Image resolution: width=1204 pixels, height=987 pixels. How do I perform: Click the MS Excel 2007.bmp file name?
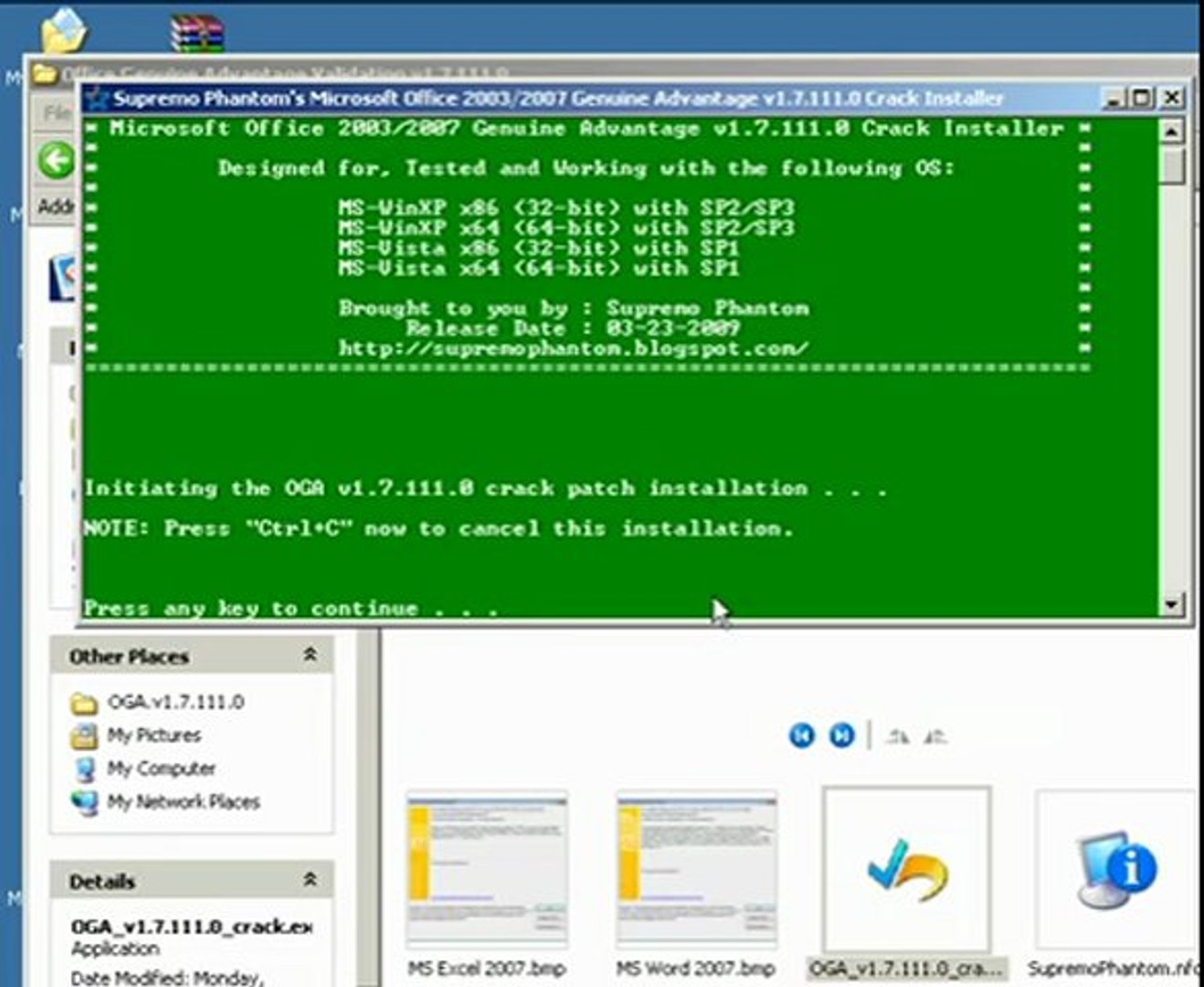pos(487,968)
